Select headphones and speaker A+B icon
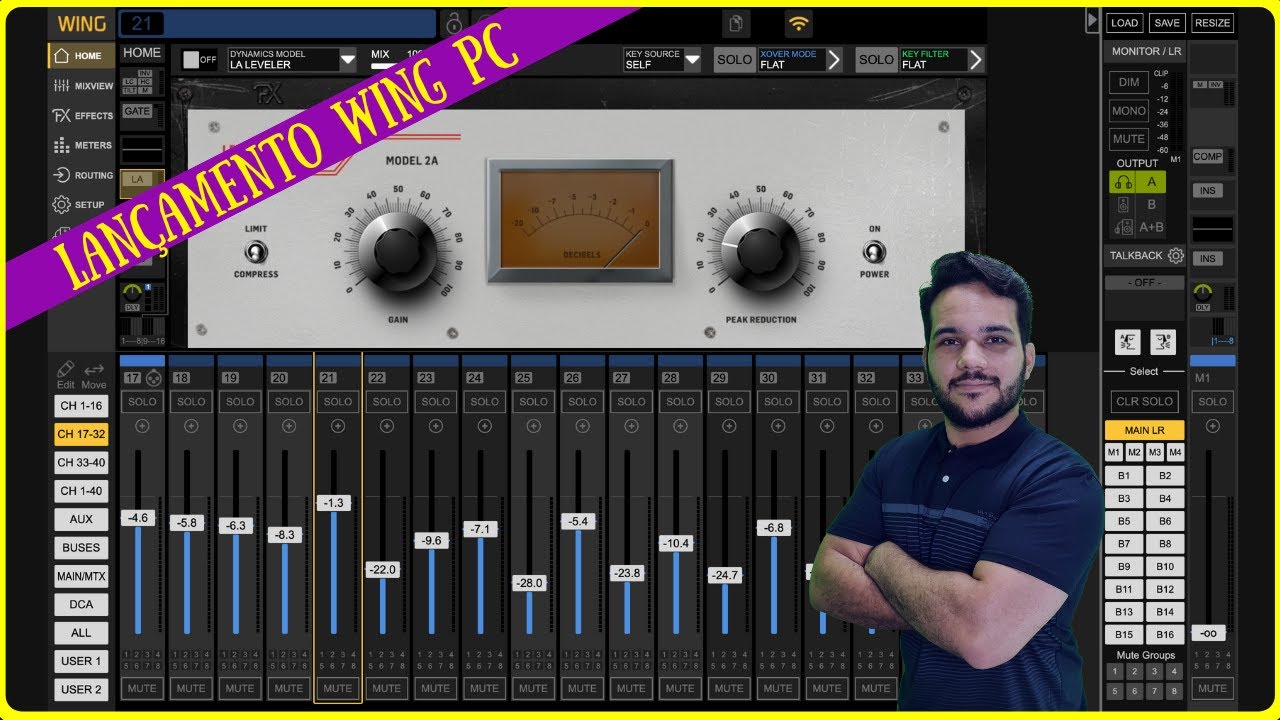 click(1122, 227)
